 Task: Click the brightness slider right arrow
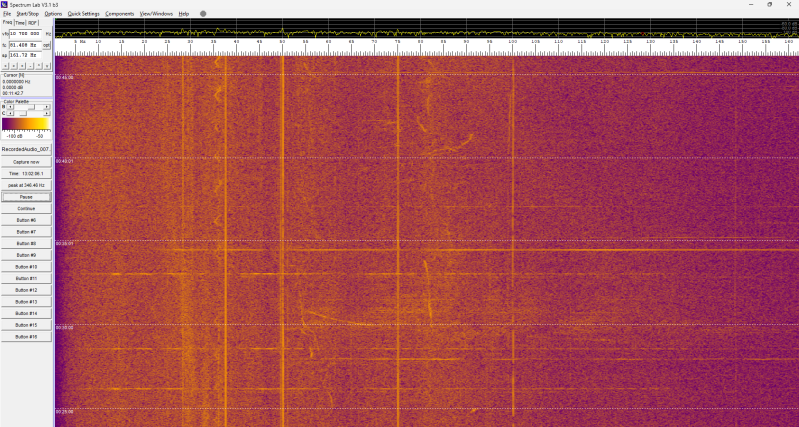48,106
